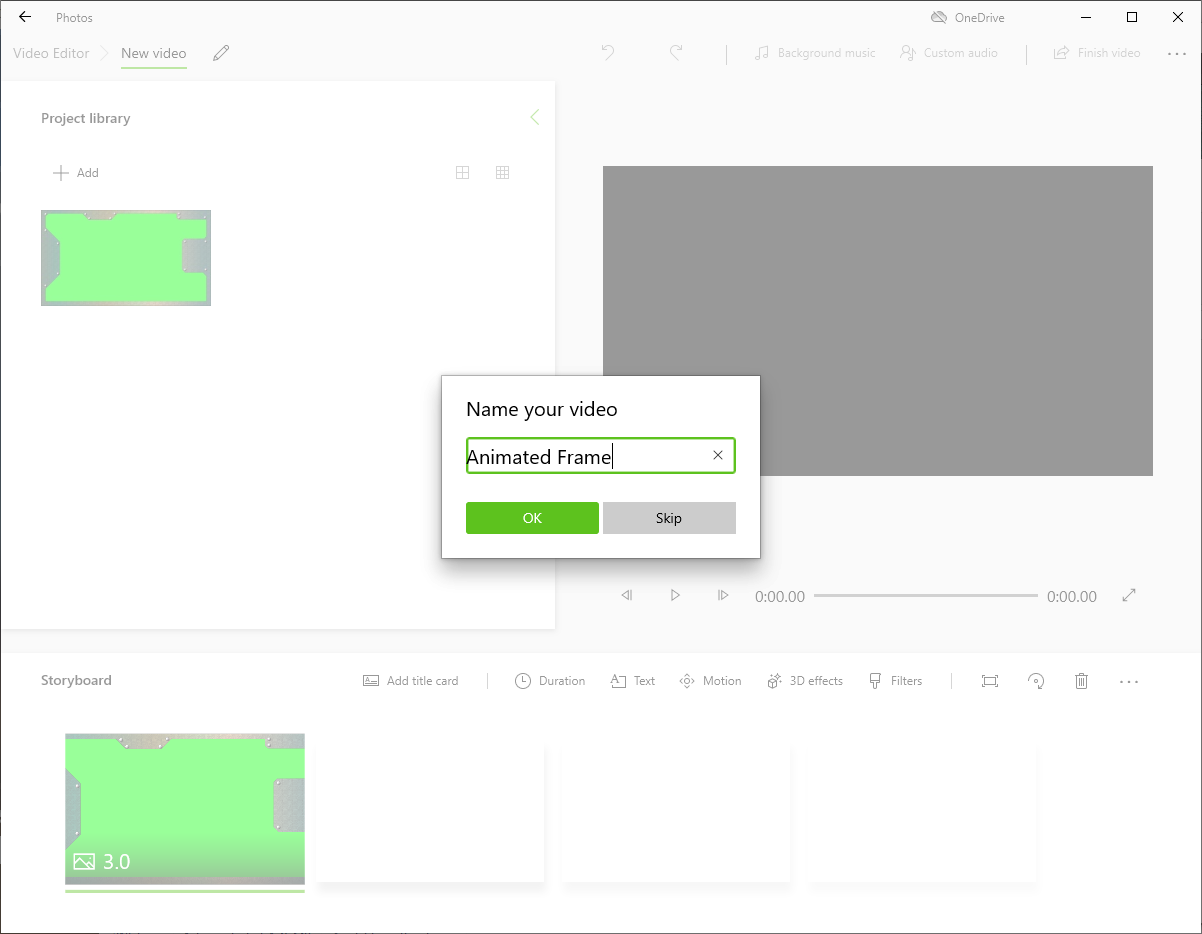Skip naming the video

point(669,518)
